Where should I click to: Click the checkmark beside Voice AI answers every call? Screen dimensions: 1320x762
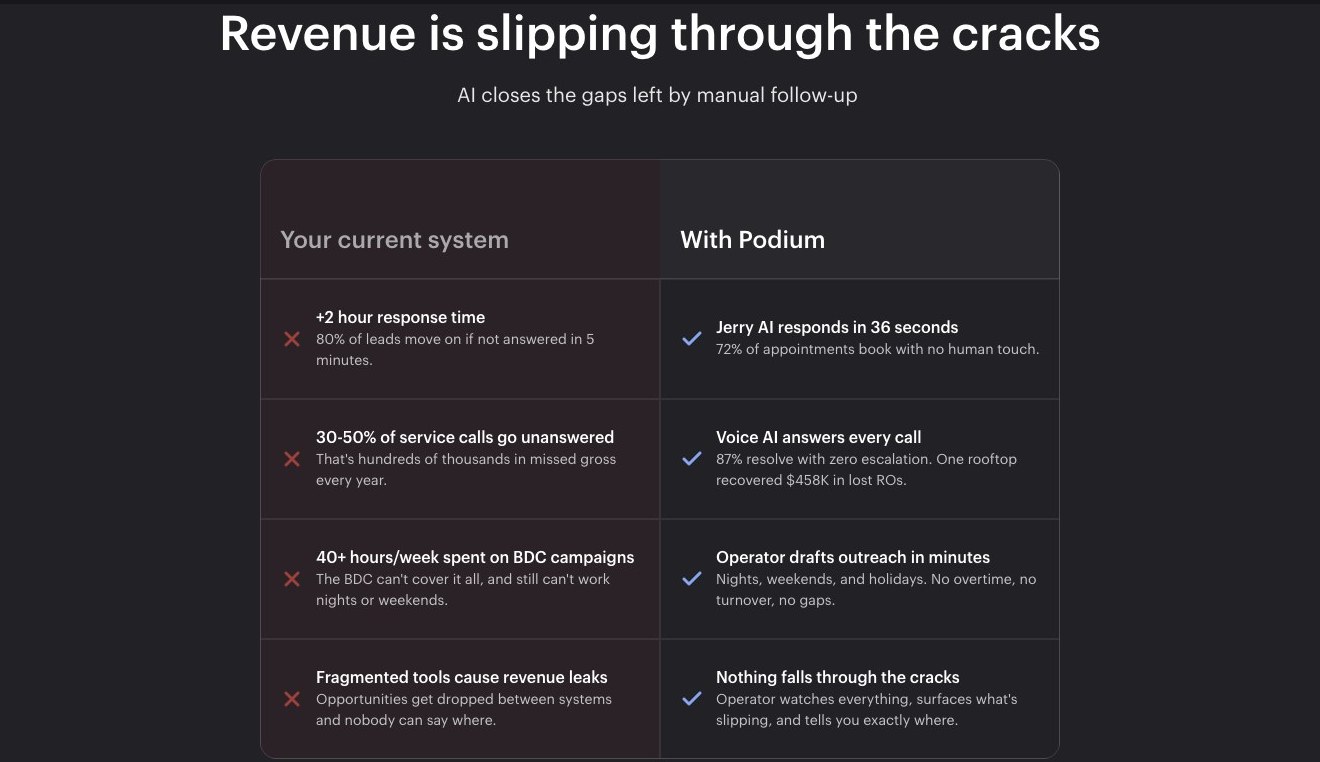tap(691, 459)
